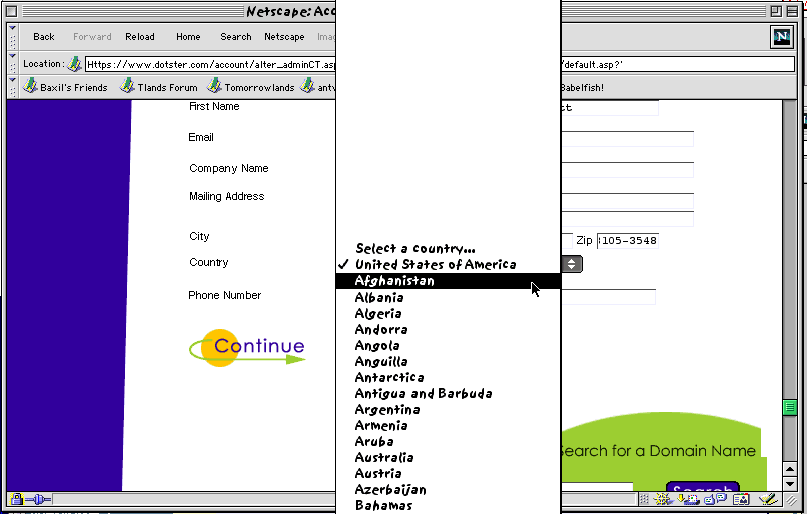Click the security padlock icon in status bar
This screenshot has width=807, height=514.
[16, 499]
